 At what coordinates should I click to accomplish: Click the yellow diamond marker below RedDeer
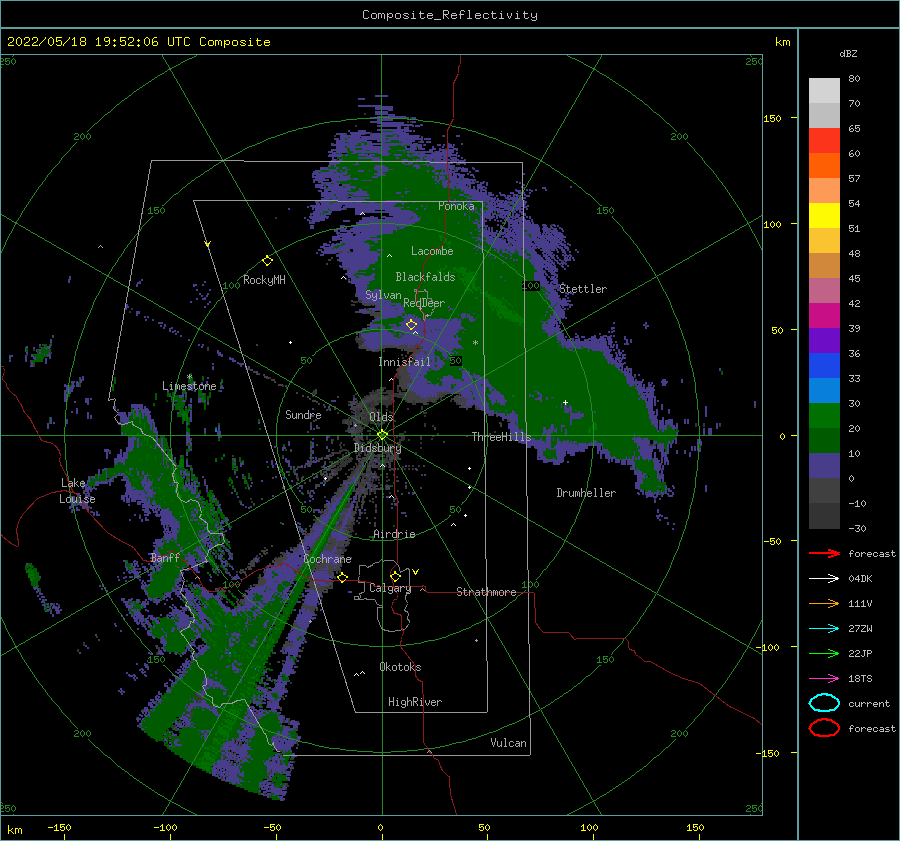pos(411,325)
